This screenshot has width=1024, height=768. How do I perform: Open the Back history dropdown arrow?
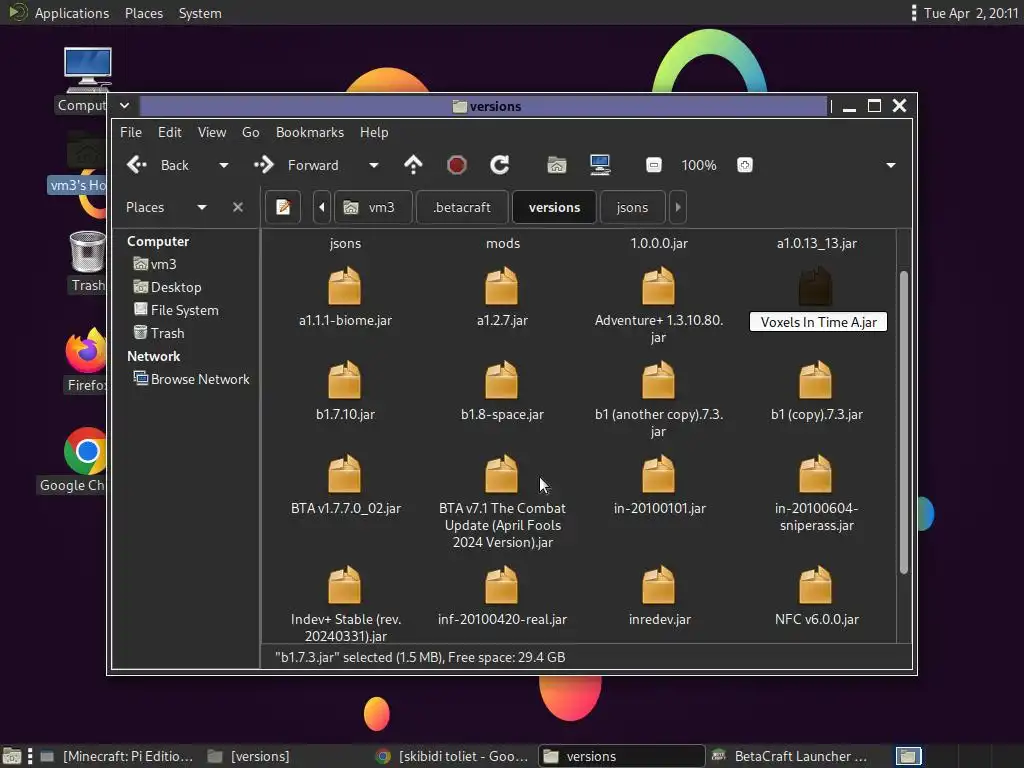coord(223,165)
